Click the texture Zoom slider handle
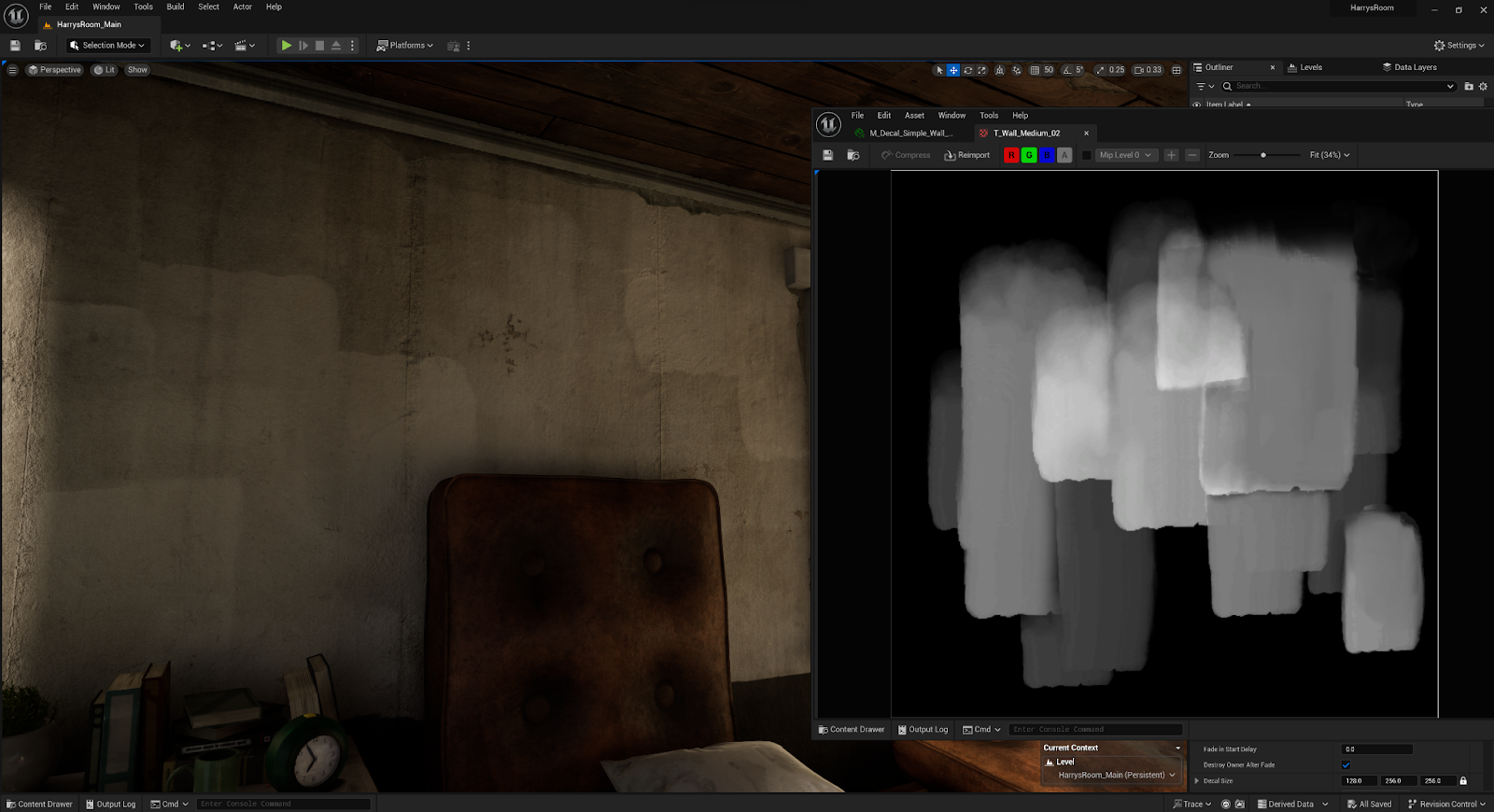This screenshot has width=1494, height=812. (x=1263, y=155)
